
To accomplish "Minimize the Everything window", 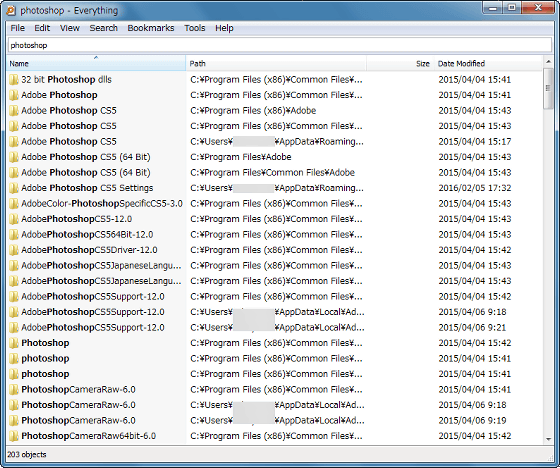I will pos(493,8).
